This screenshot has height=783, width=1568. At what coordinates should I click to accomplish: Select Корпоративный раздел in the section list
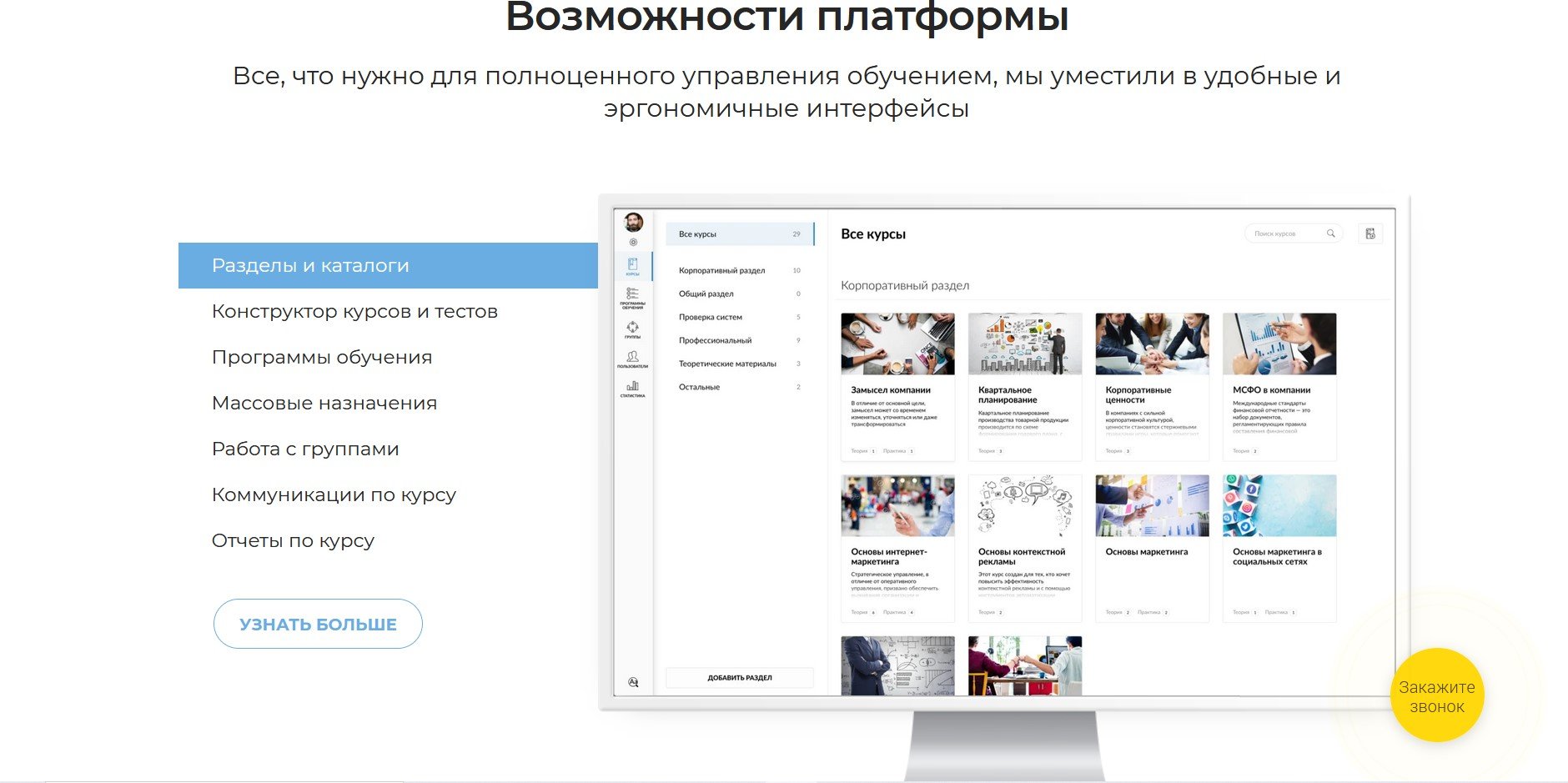tap(721, 270)
